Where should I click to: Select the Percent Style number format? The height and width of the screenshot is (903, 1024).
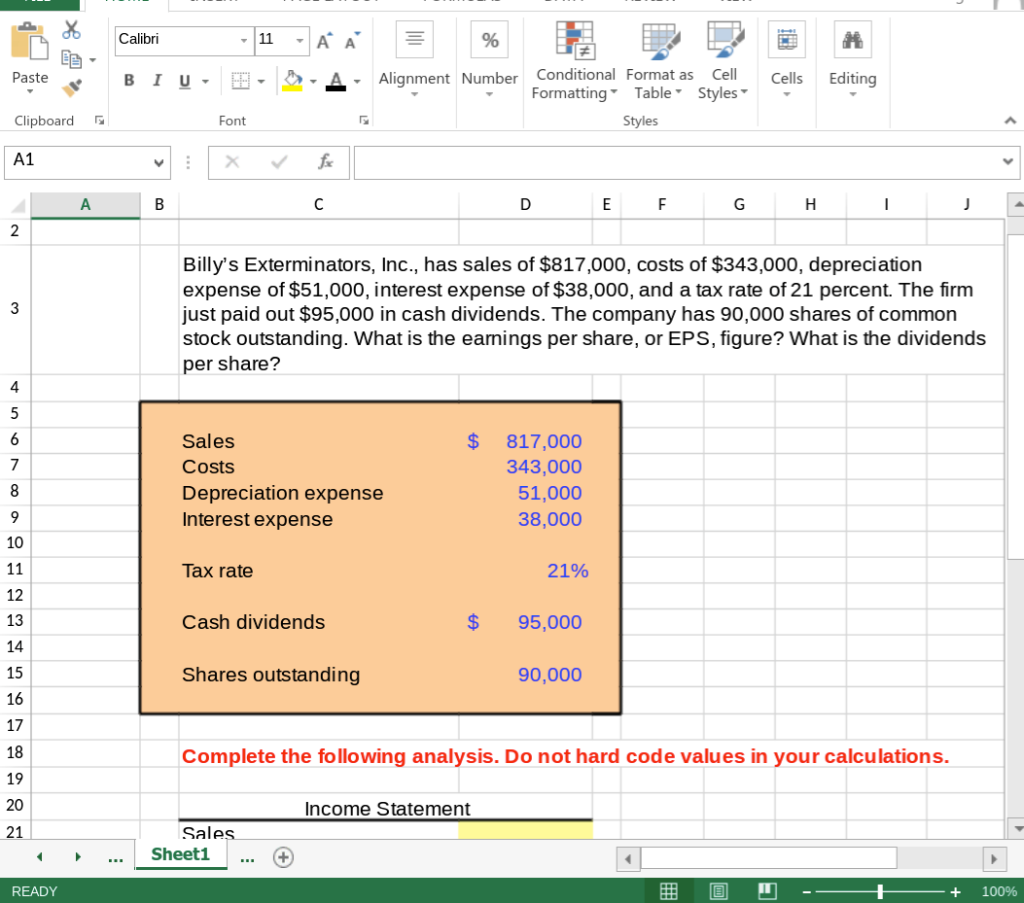pos(489,40)
